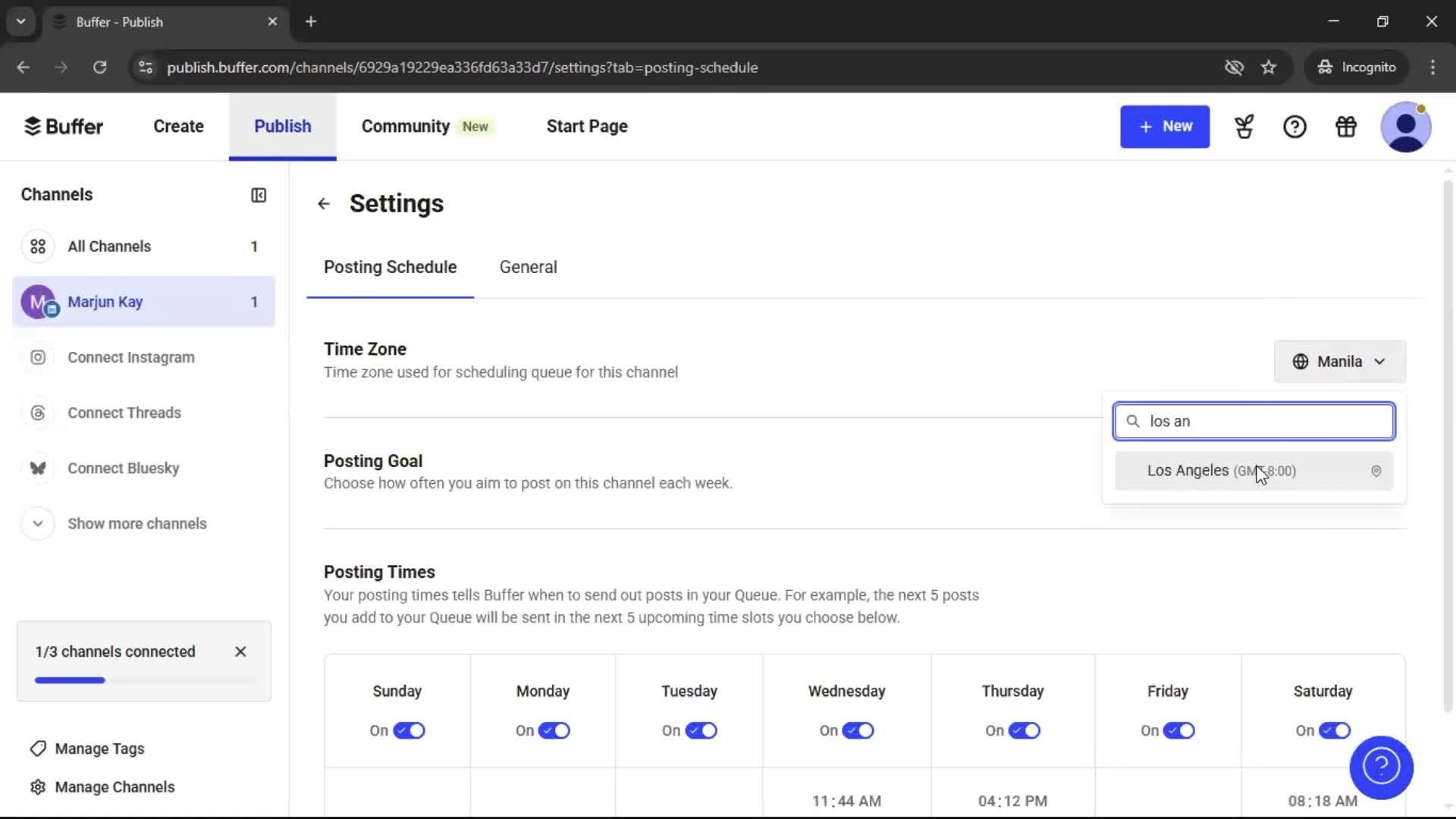Screen dimensions: 1456x819
Task: Open the What's New plant icon
Action: (1244, 127)
